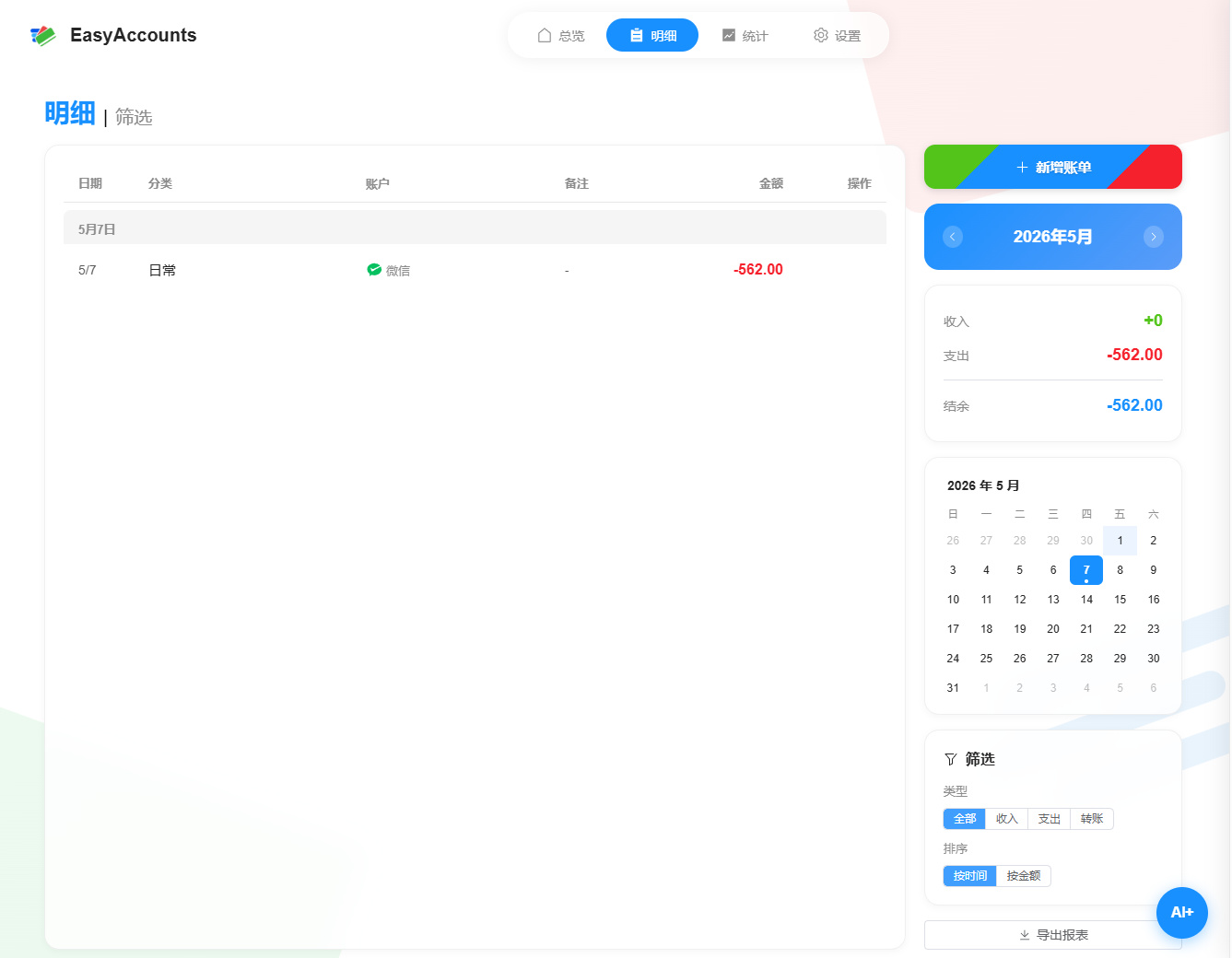
Task: Click the EasyAccounts logo icon
Action: (43, 36)
